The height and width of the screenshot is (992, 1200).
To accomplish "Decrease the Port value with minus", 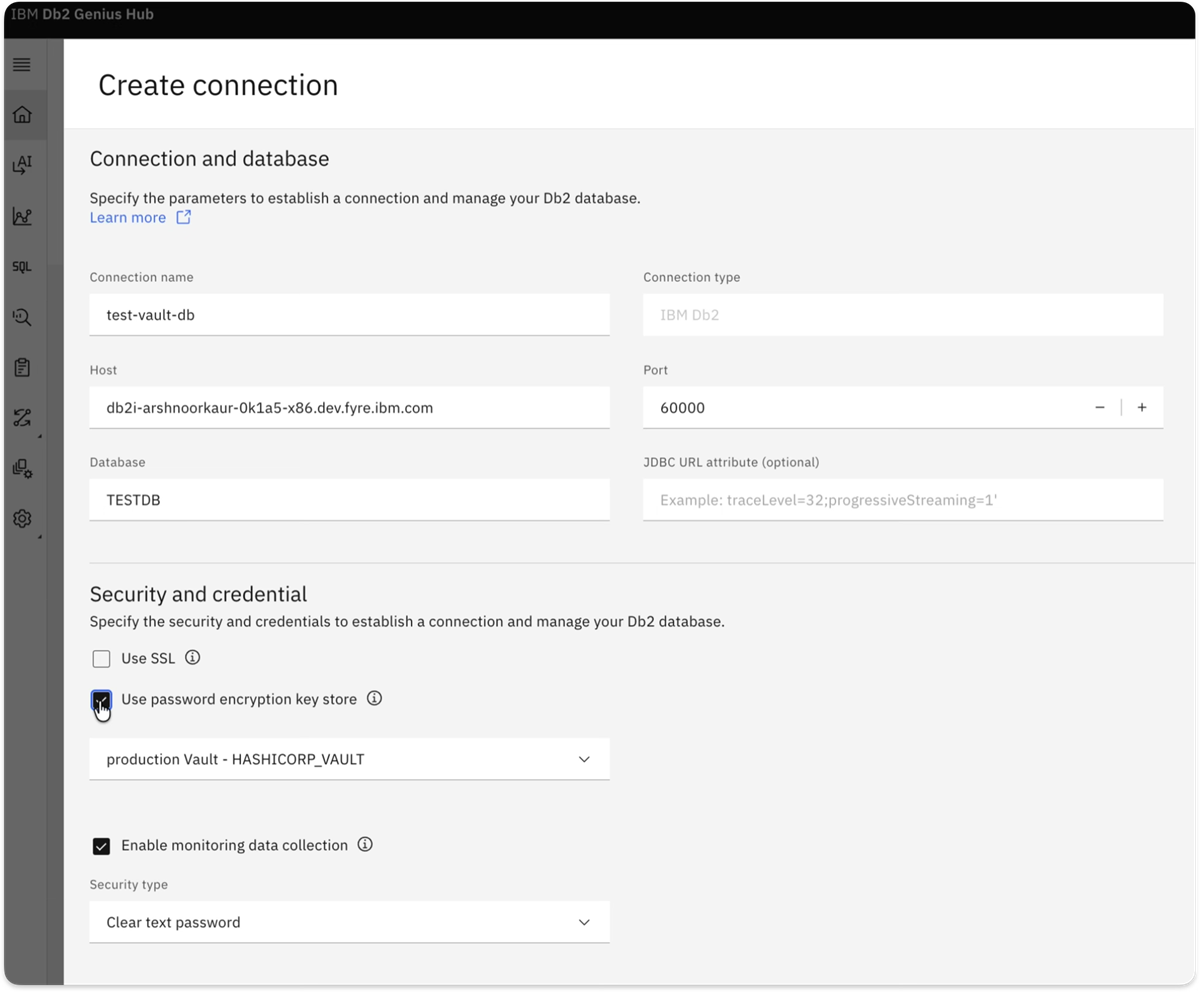I will click(1100, 408).
